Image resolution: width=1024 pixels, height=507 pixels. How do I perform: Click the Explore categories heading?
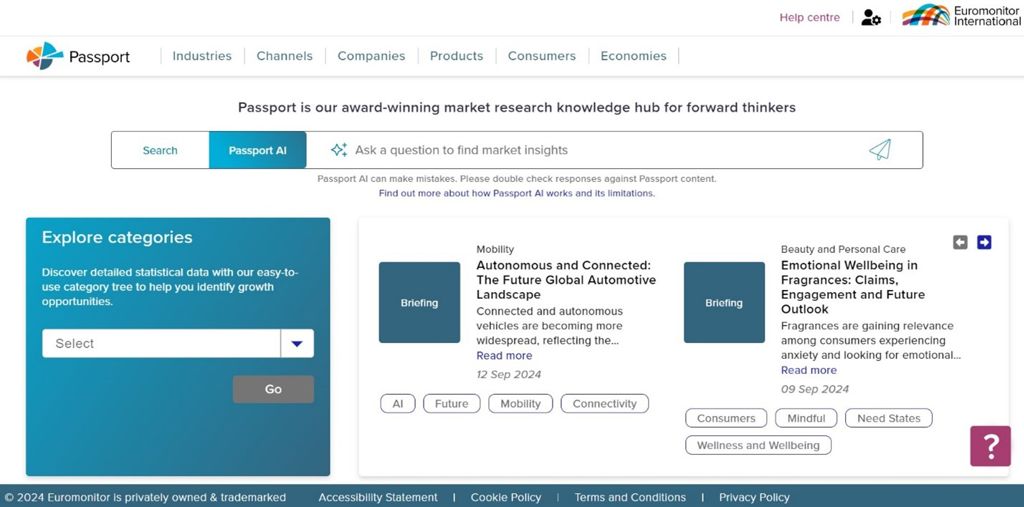pos(117,237)
